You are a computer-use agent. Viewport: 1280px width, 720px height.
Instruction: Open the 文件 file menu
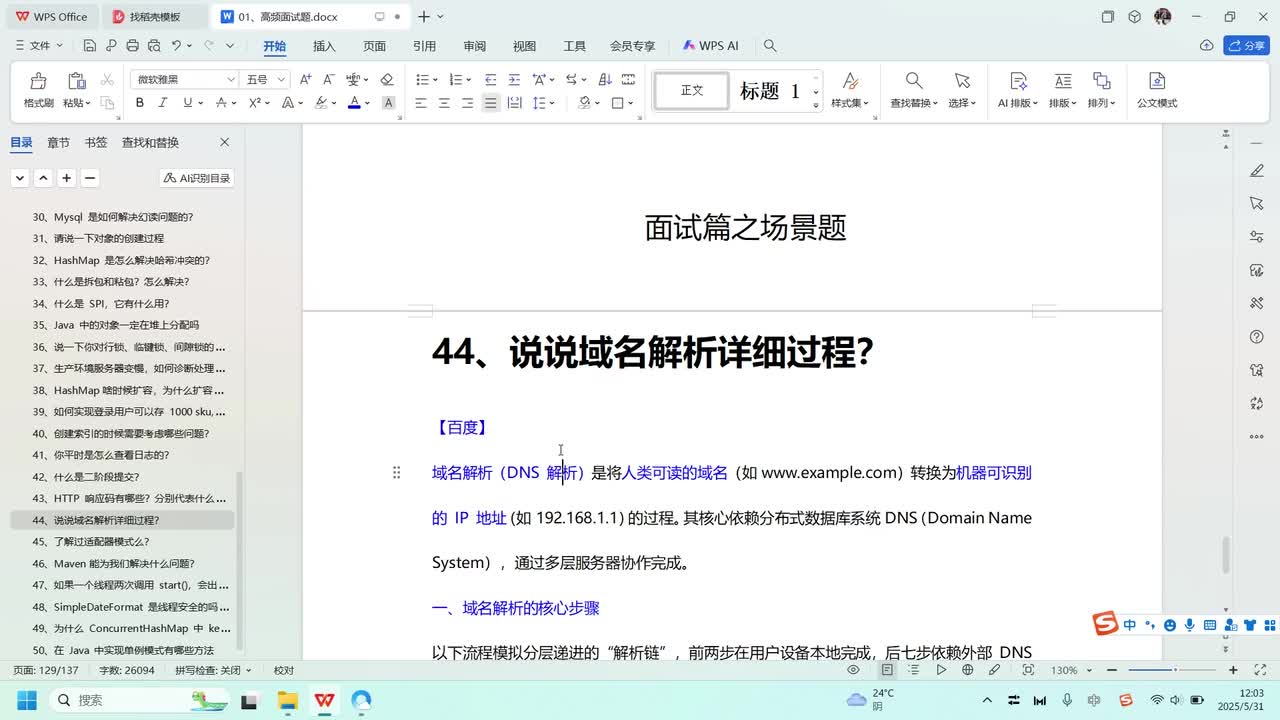point(40,46)
